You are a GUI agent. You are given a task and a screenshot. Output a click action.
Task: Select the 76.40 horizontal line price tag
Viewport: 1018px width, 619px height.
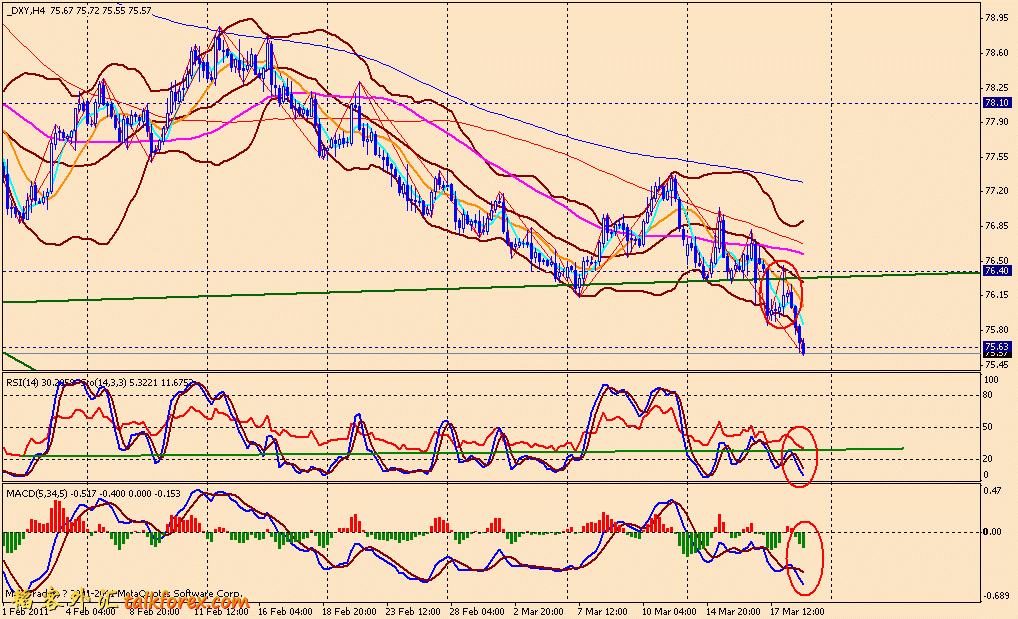(997, 271)
